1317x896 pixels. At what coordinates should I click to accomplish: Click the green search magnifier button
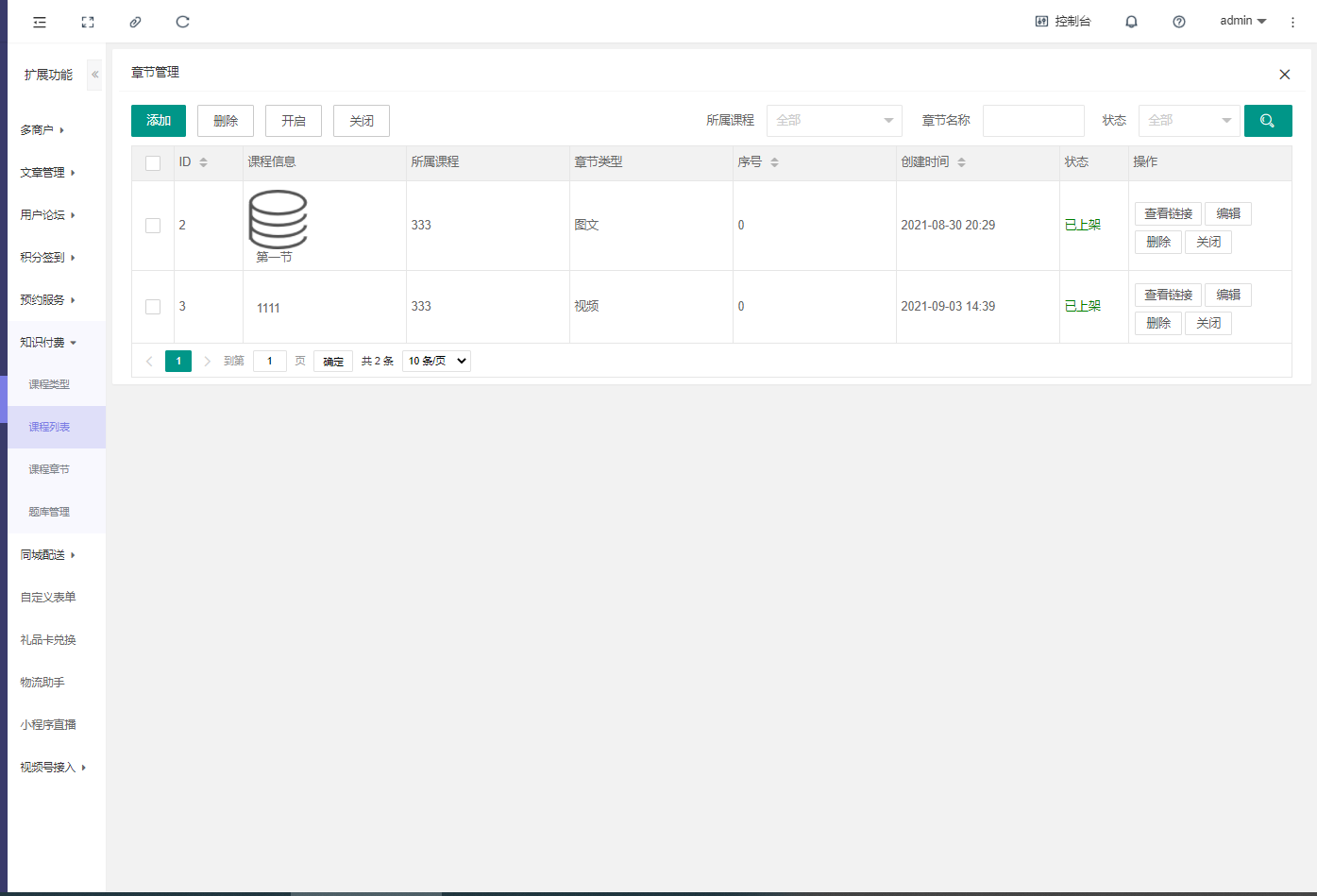[x=1267, y=121]
